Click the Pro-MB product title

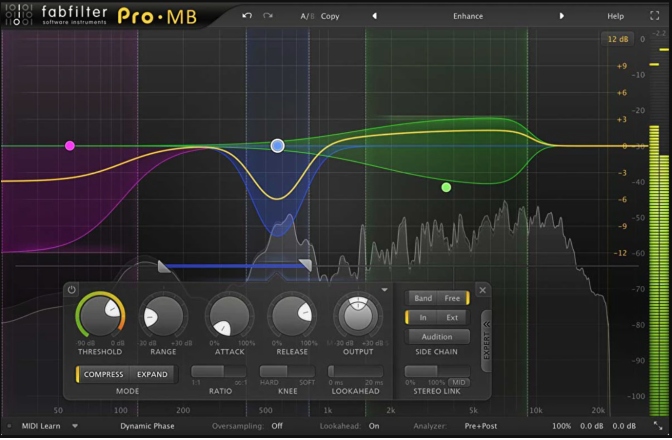pyautogui.click(x=157, y=16)
